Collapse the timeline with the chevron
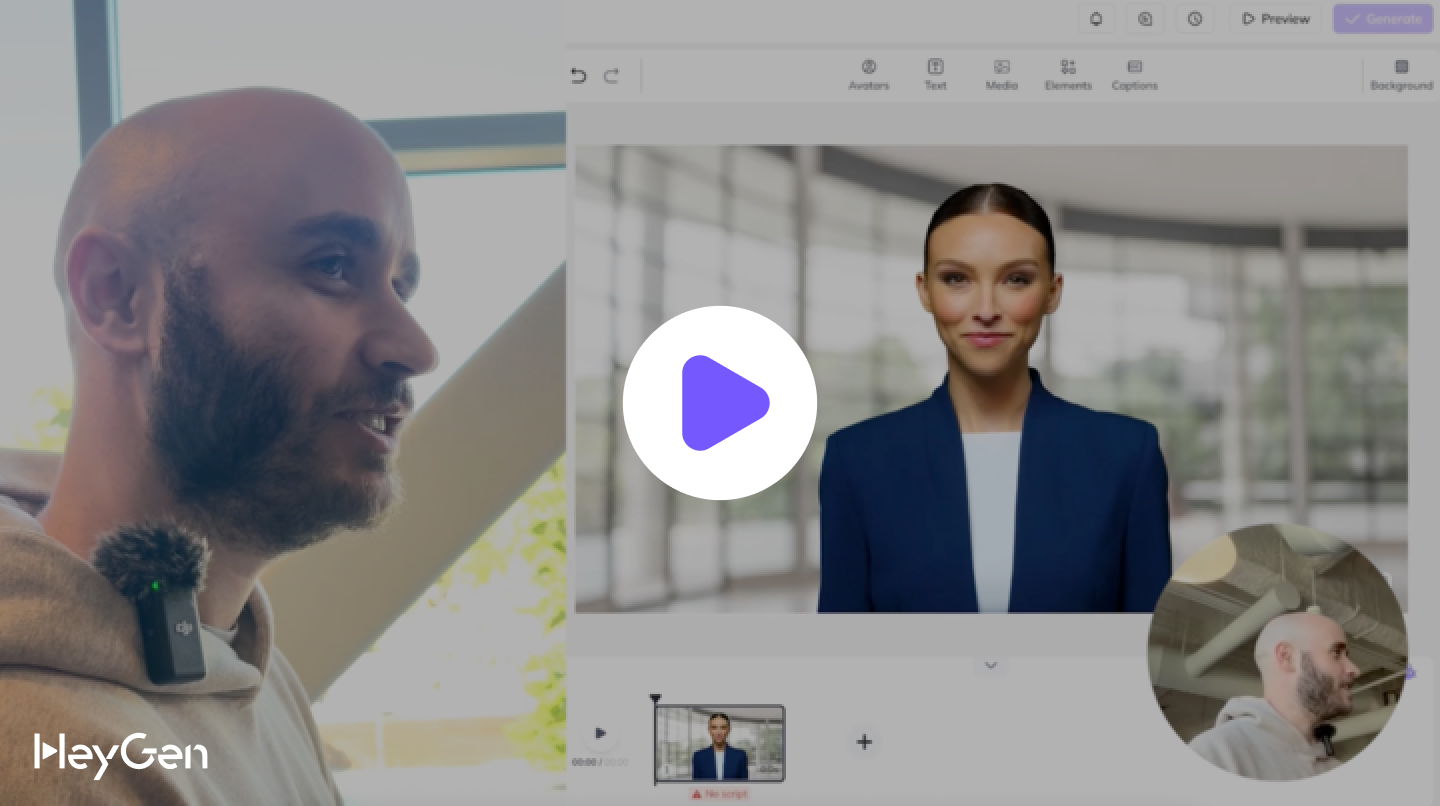 (991, 665)
